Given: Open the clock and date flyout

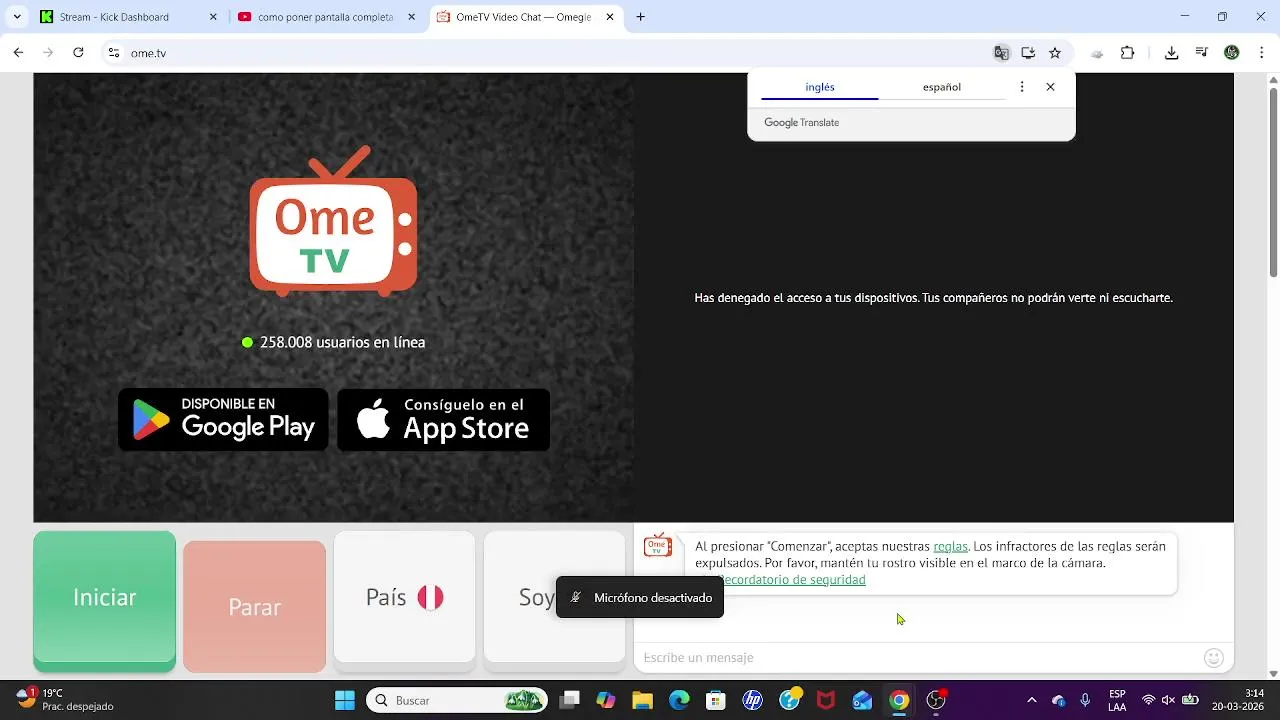Looking at the screenshot, I should click(1239, 700).
